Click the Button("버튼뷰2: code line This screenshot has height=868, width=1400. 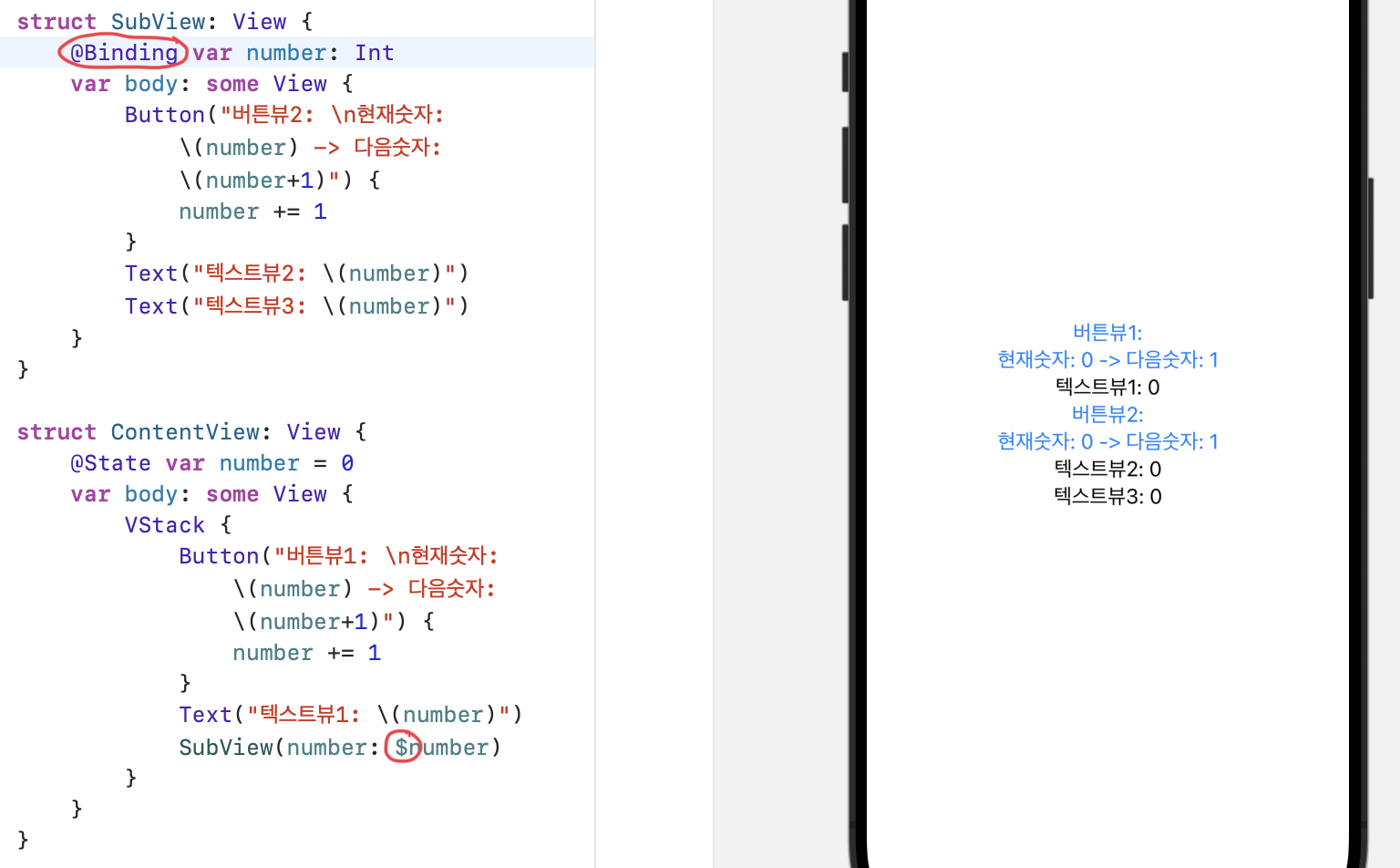pyautogui.click(x=284, y=115)
